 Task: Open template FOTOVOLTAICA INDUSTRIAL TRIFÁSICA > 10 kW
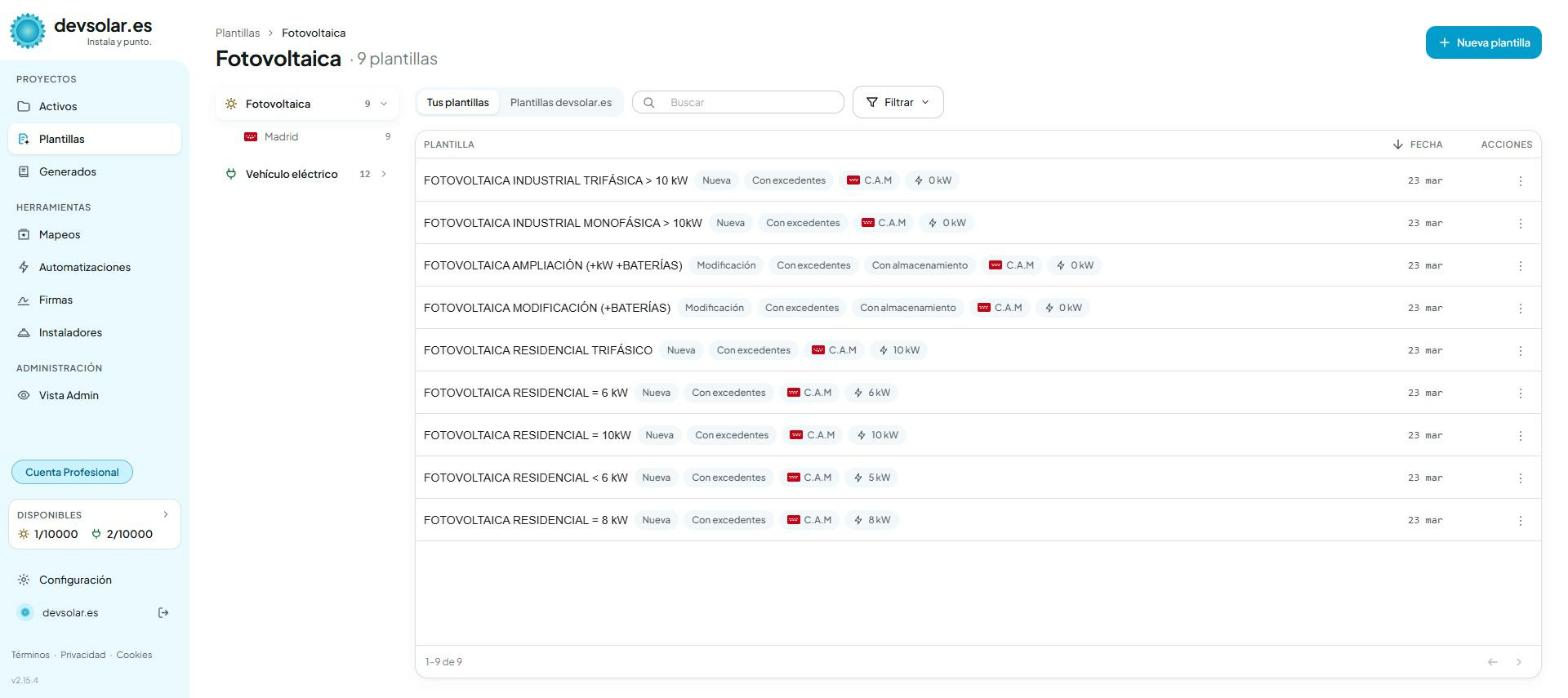556,181
